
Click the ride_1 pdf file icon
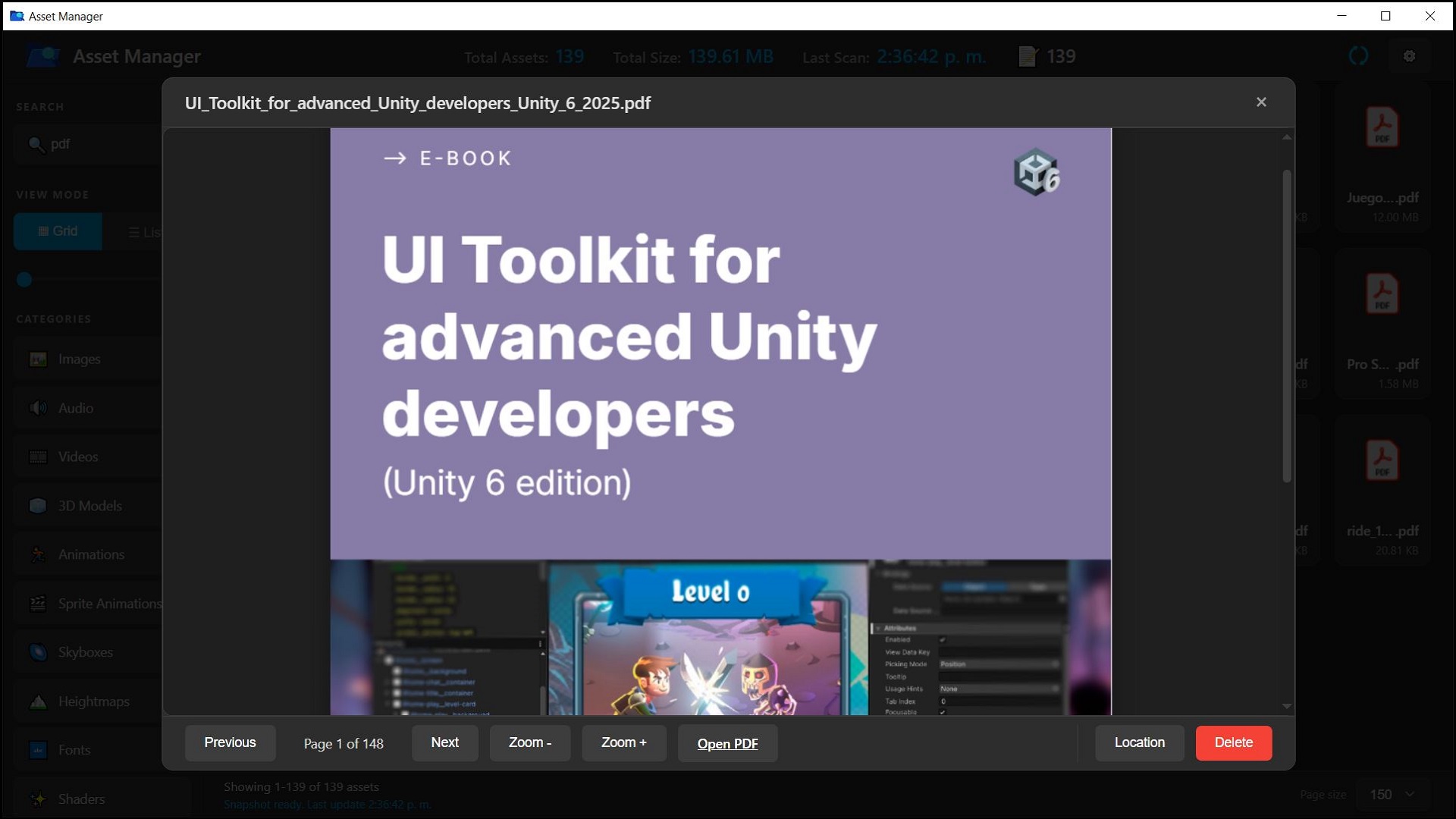pyautogui.click(x=1382, y=461)
